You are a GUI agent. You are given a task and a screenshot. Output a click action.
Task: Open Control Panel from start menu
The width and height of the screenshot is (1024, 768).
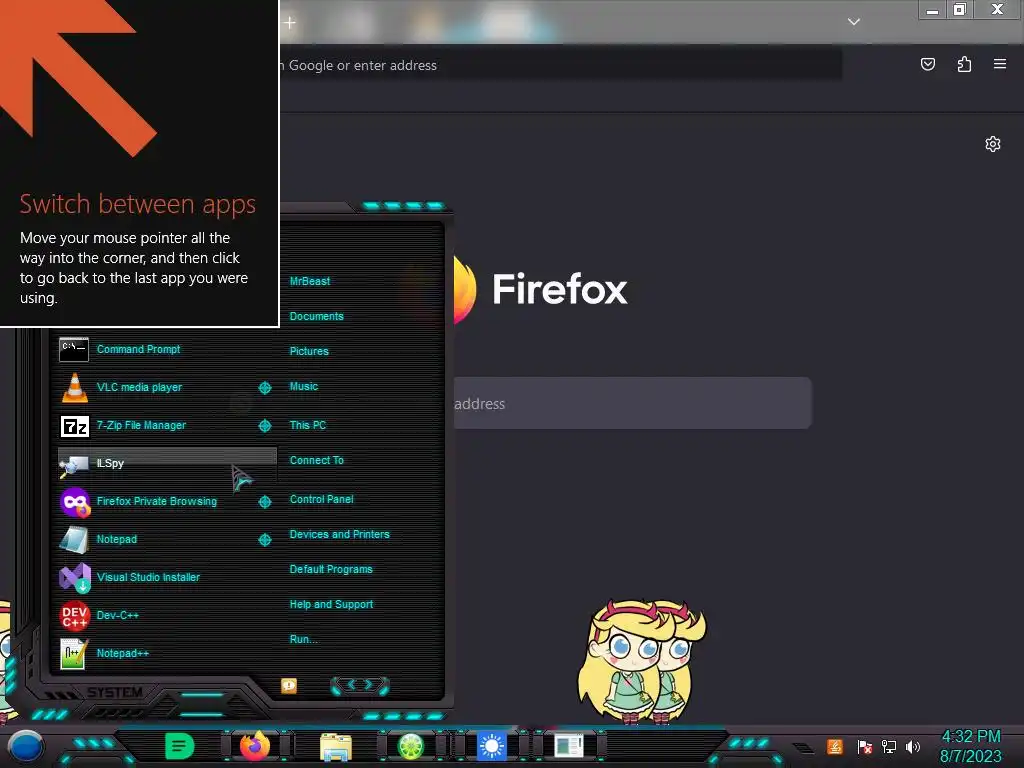pyautogui.click(x=321, y=499)
